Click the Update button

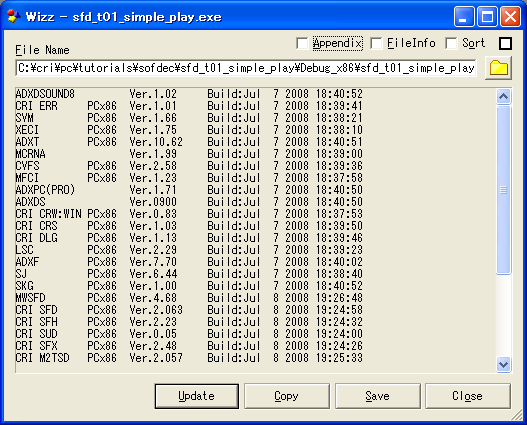point(197,396)
